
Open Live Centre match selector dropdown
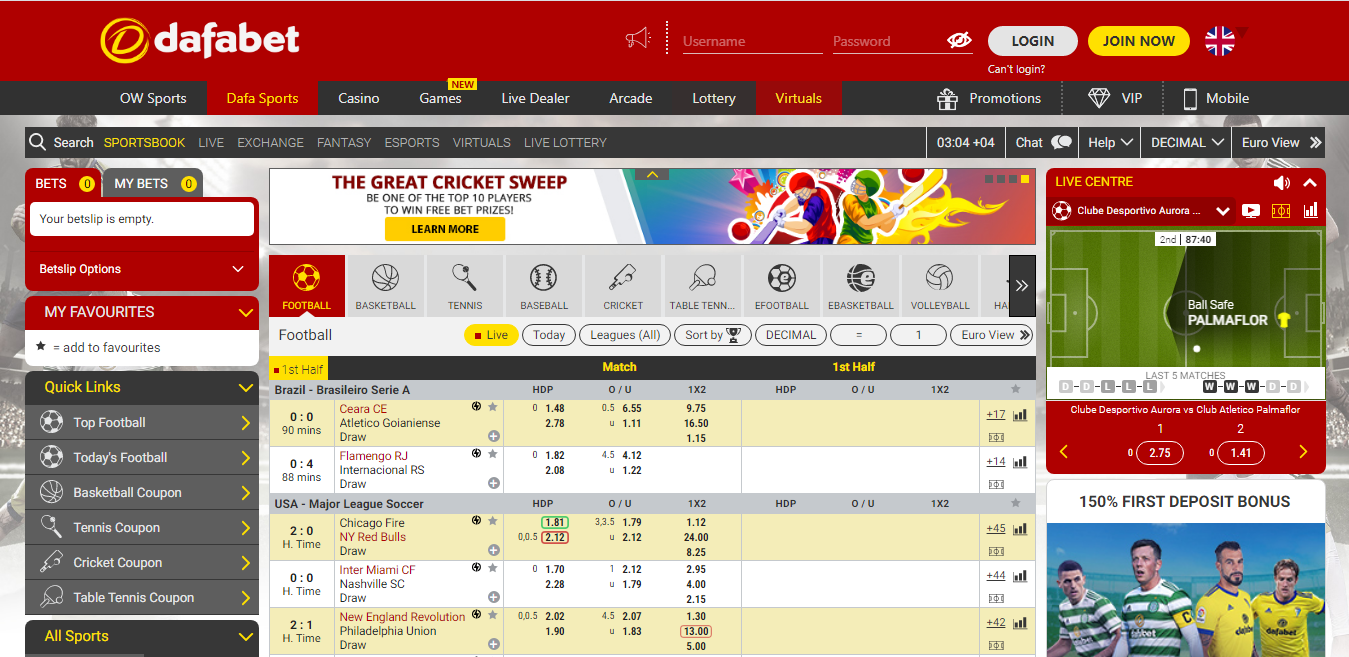[1222, 212]
